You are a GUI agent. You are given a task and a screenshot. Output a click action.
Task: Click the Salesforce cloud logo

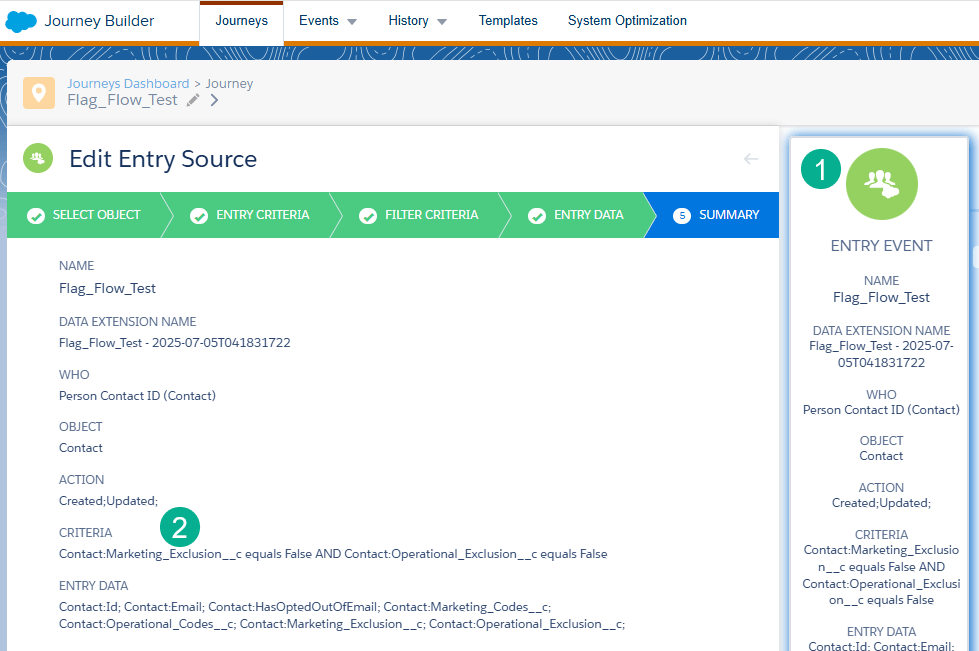coord(21,21)
